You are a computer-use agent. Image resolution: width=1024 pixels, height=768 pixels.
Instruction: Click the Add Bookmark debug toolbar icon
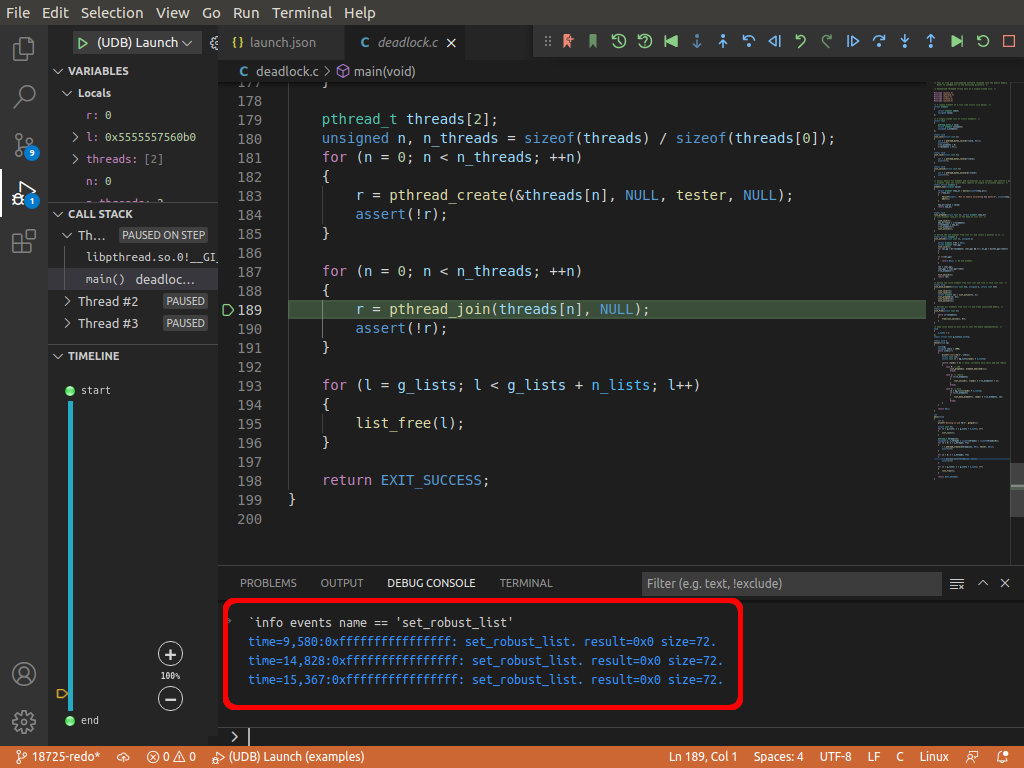pyautogui.click(x=568, y=41)
